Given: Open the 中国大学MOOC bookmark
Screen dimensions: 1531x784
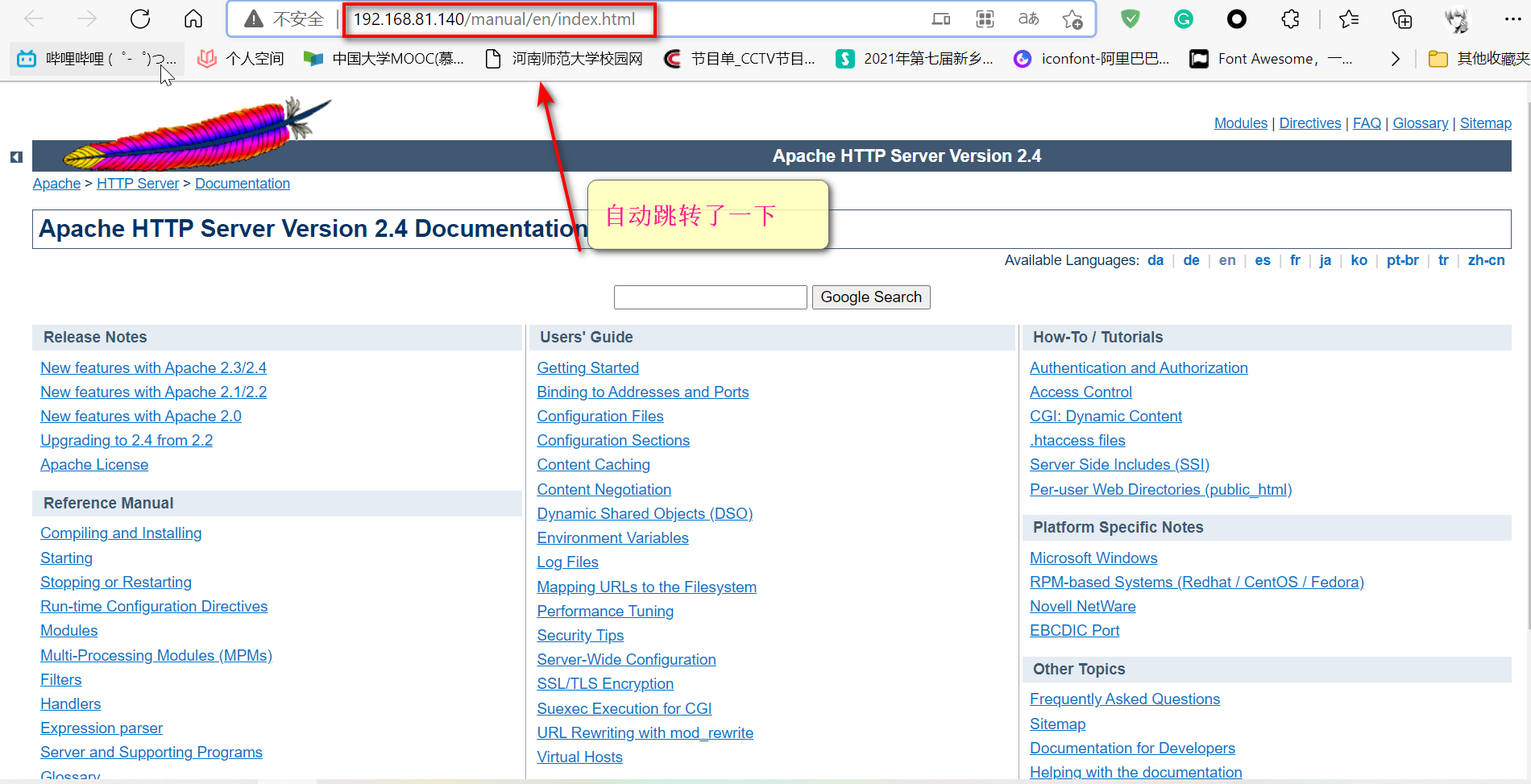Looking at the screenshot, I should pyautogui.click(x=384, y=59).
